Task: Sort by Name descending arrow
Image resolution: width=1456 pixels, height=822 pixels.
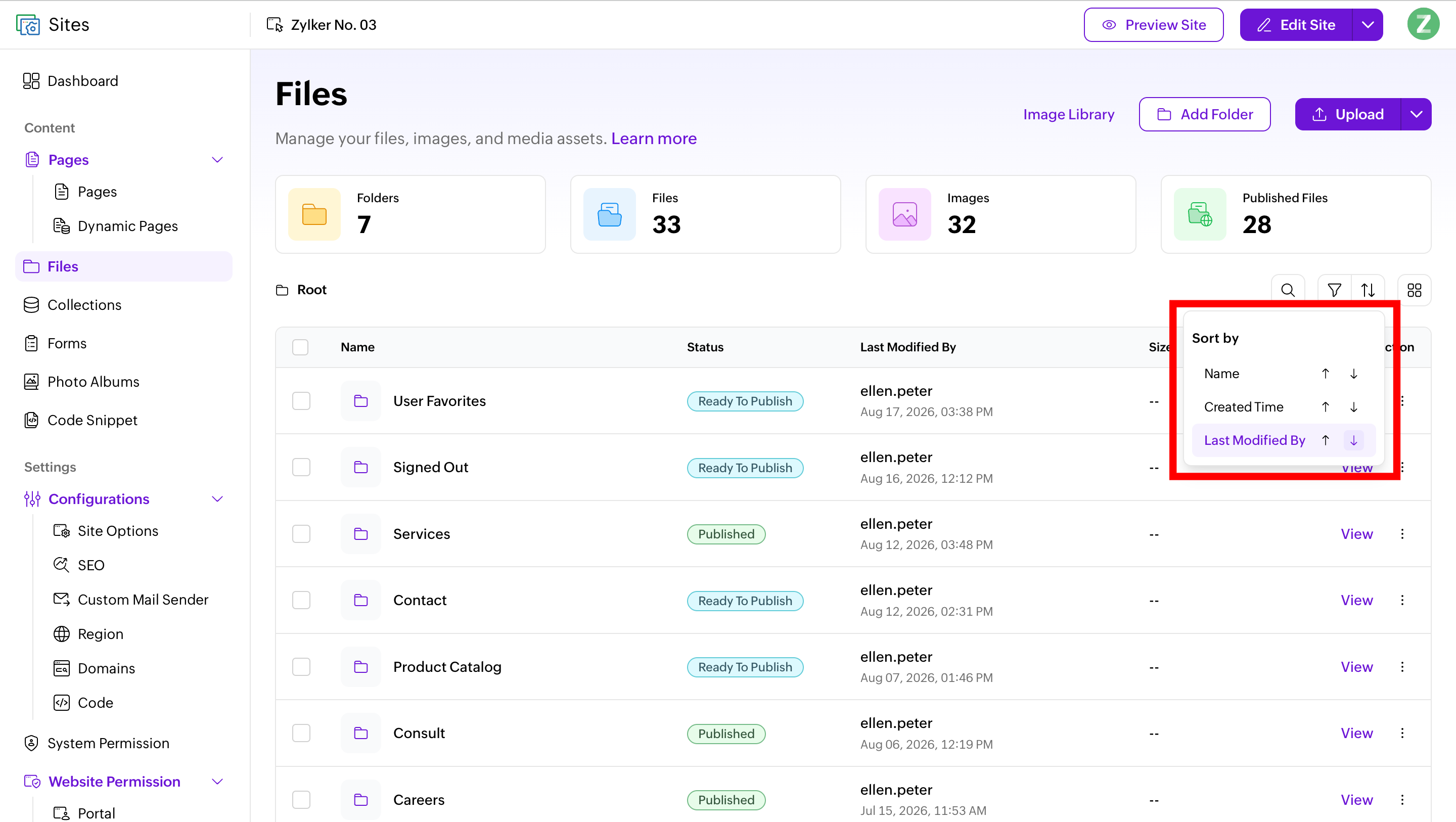Action: click(x=1354, y=374)
